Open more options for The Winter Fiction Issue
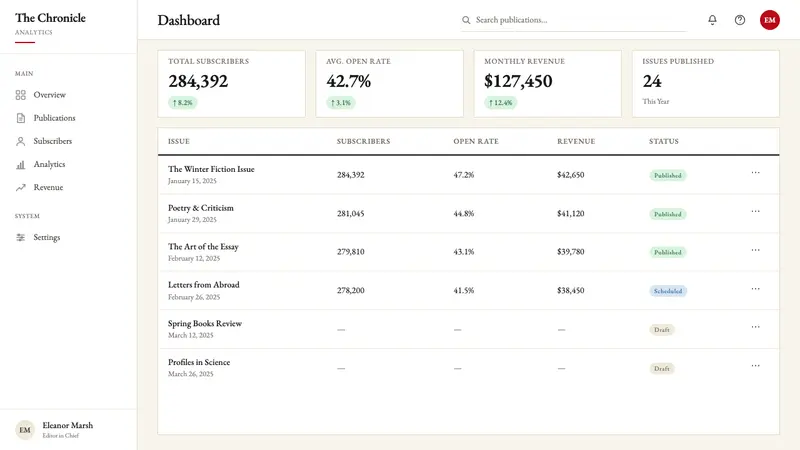Image resolution: width=800 pixels, height=450 pixels. (x=755, y=172)
